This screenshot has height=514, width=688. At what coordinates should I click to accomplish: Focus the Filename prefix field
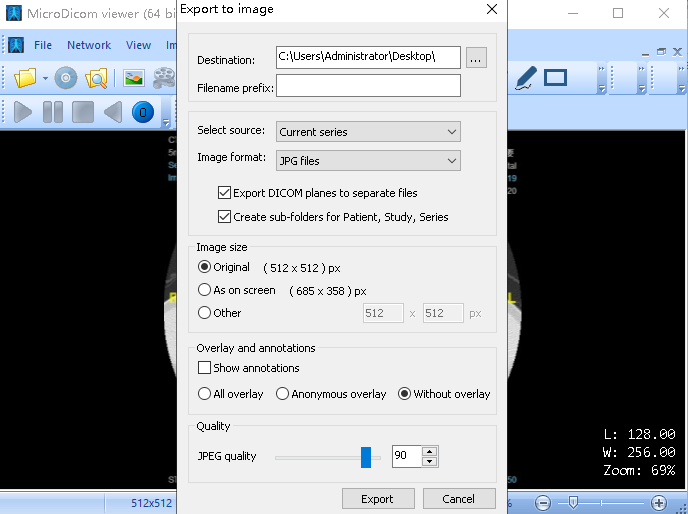368,86
